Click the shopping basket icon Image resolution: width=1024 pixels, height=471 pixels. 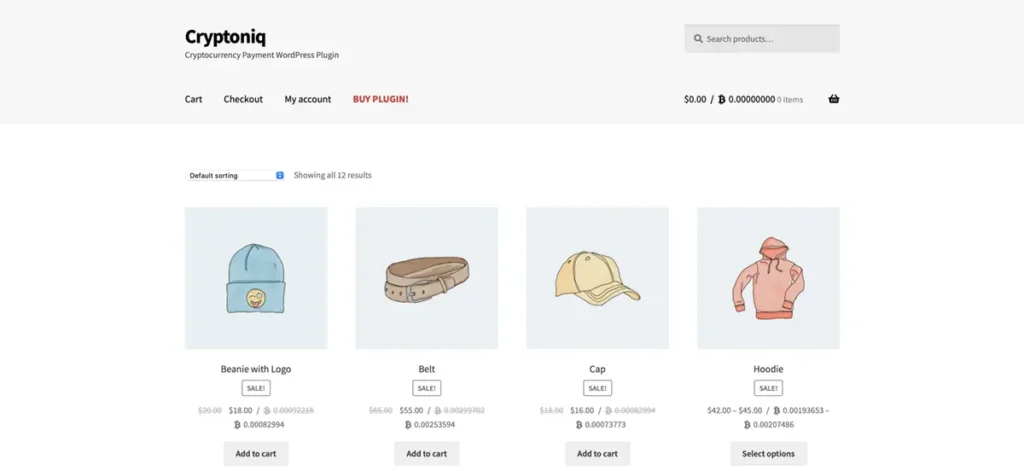click(834, 99)
